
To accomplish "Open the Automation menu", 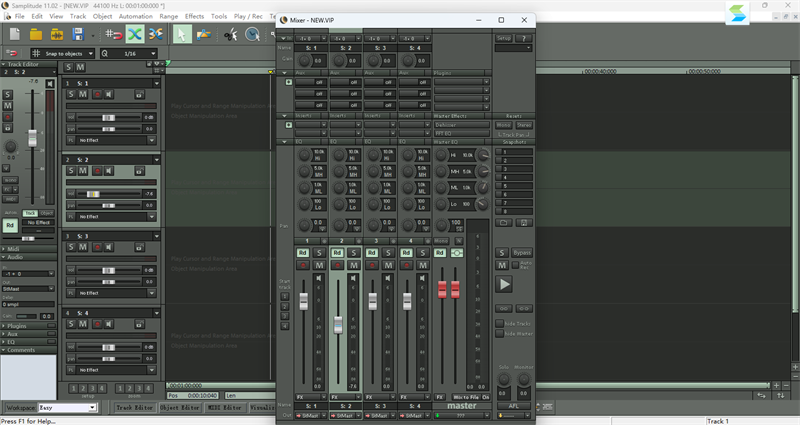I will coord(135,17).
